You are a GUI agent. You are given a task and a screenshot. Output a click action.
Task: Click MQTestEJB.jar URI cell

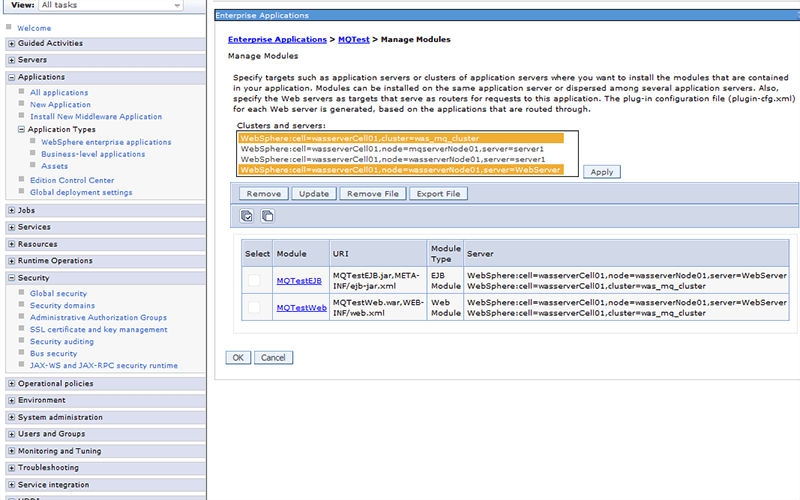pyautogui.click(x=378, y=281)
